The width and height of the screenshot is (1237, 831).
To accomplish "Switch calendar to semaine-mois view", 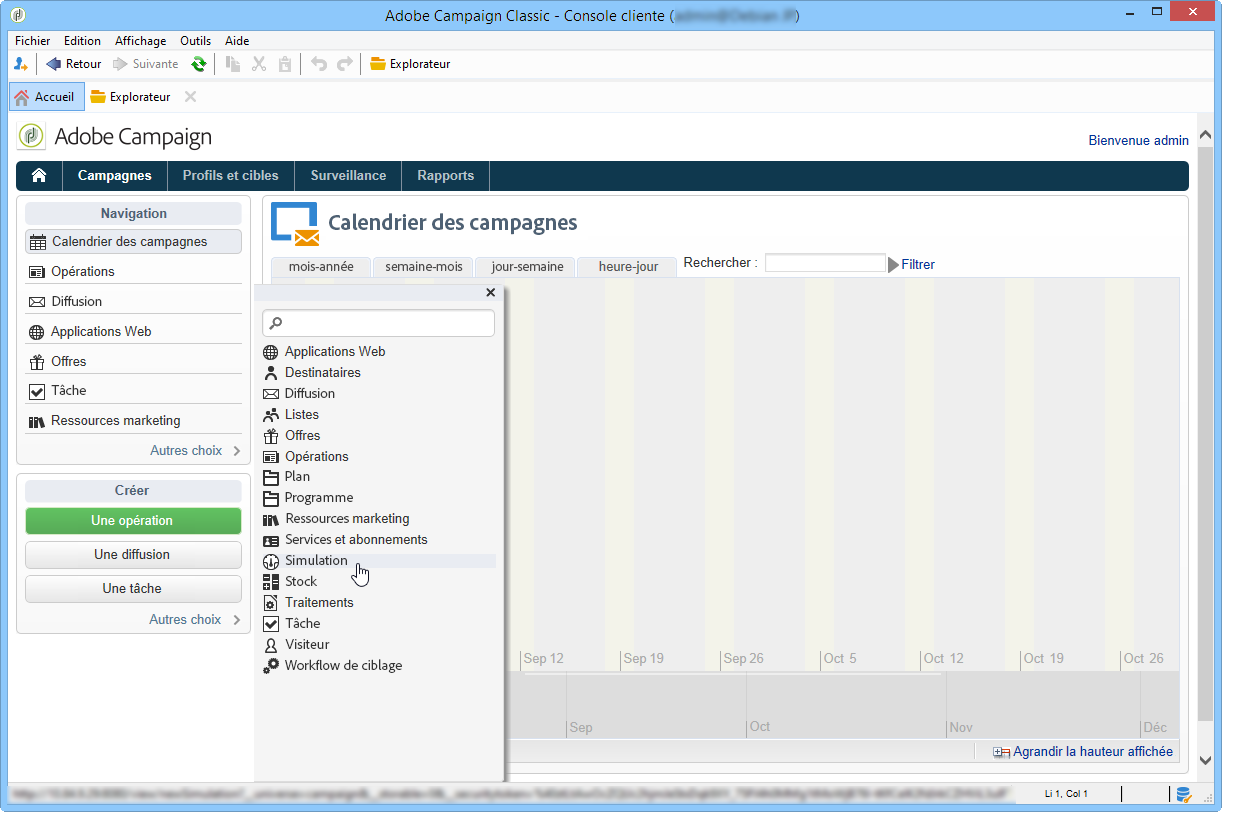I will click(x=424, y=267).
